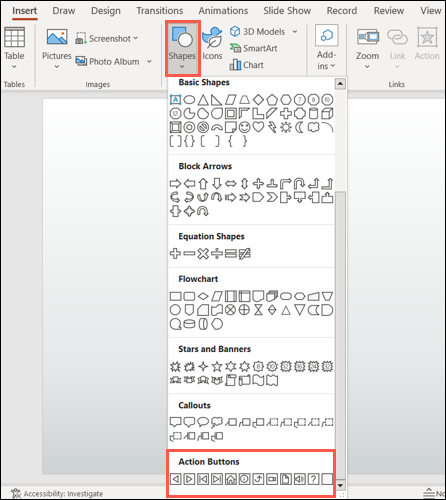Click the Icons button in the ribbon
This screenshot has height=500, width=446.
click(212, 43)
